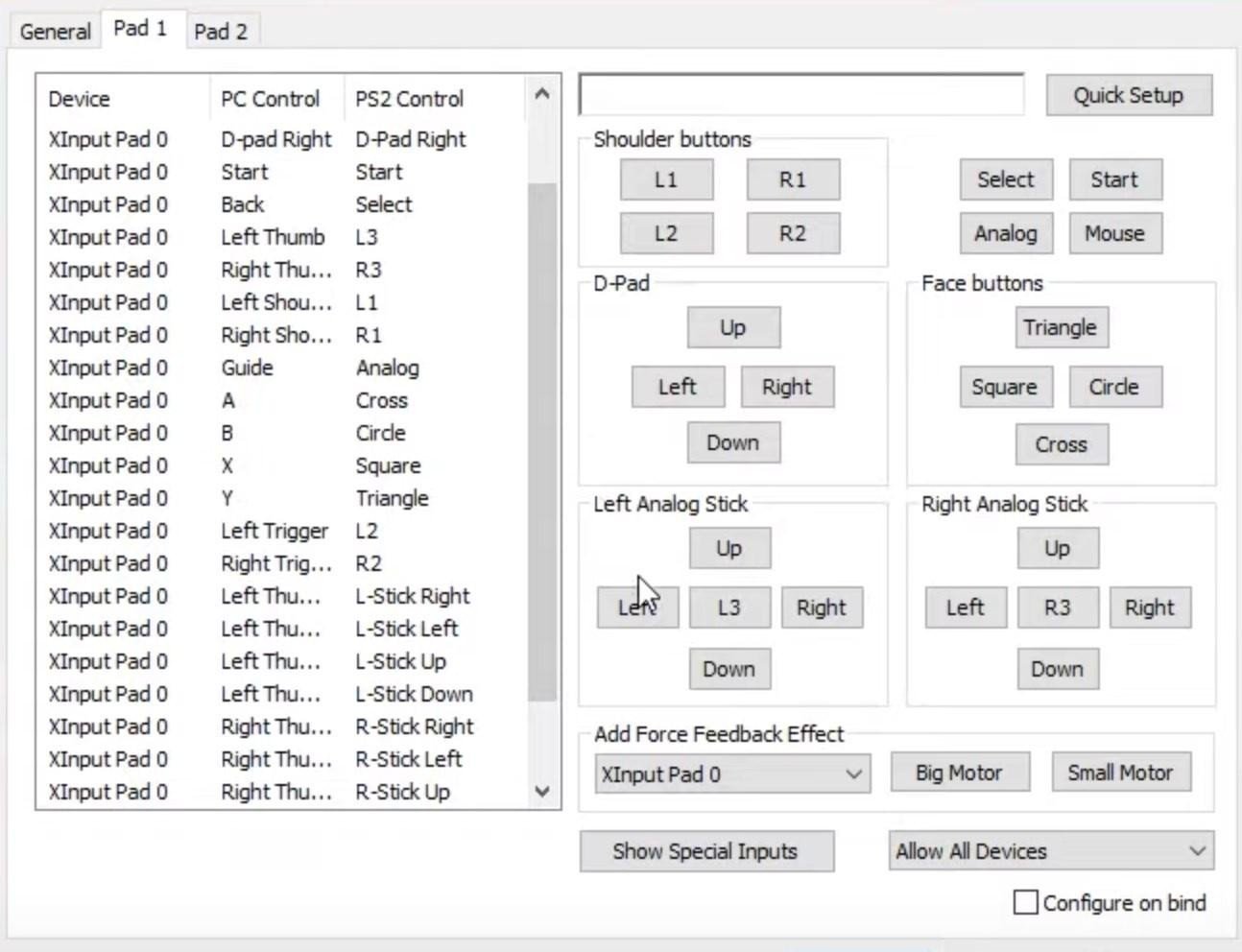
Task: Click the bindings list scroll up arrow
Action: coord(542,94)
